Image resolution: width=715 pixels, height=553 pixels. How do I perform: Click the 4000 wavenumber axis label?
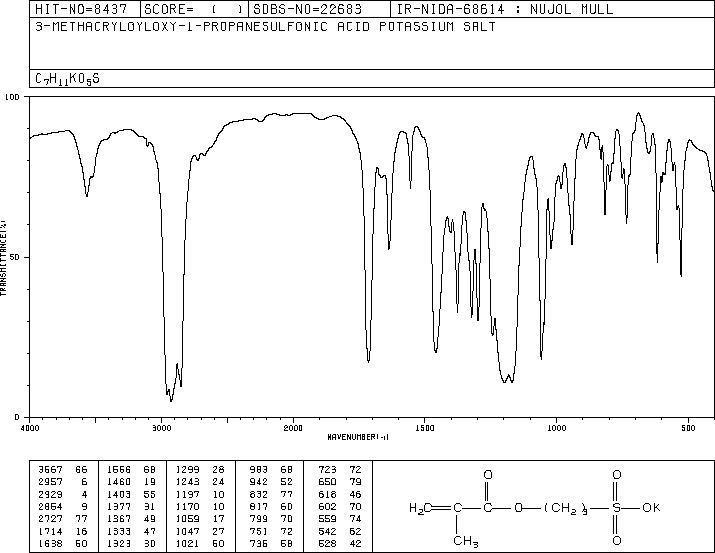[x=30, y=428]
